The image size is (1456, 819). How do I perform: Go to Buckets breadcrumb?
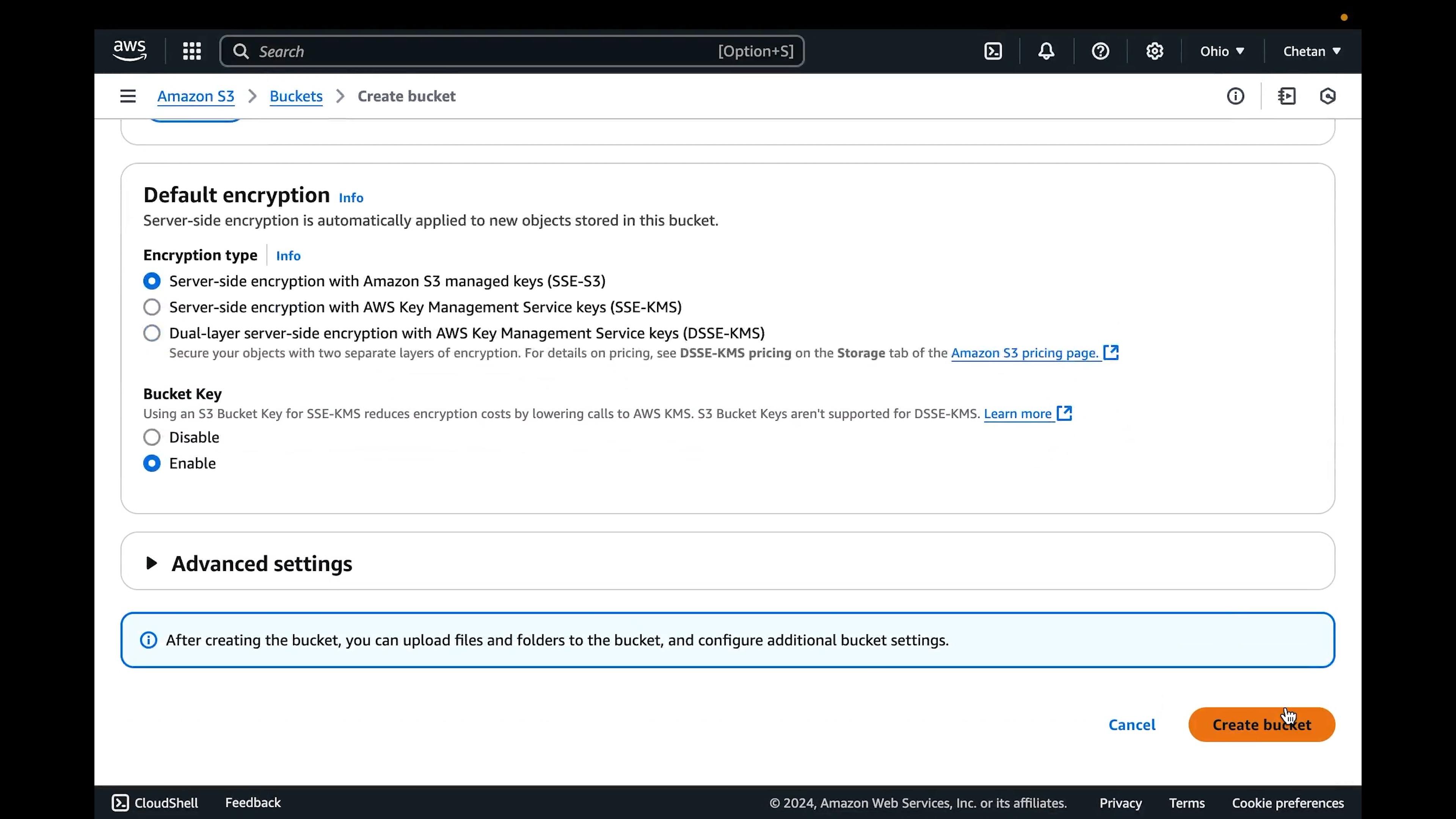coord(296,96)
